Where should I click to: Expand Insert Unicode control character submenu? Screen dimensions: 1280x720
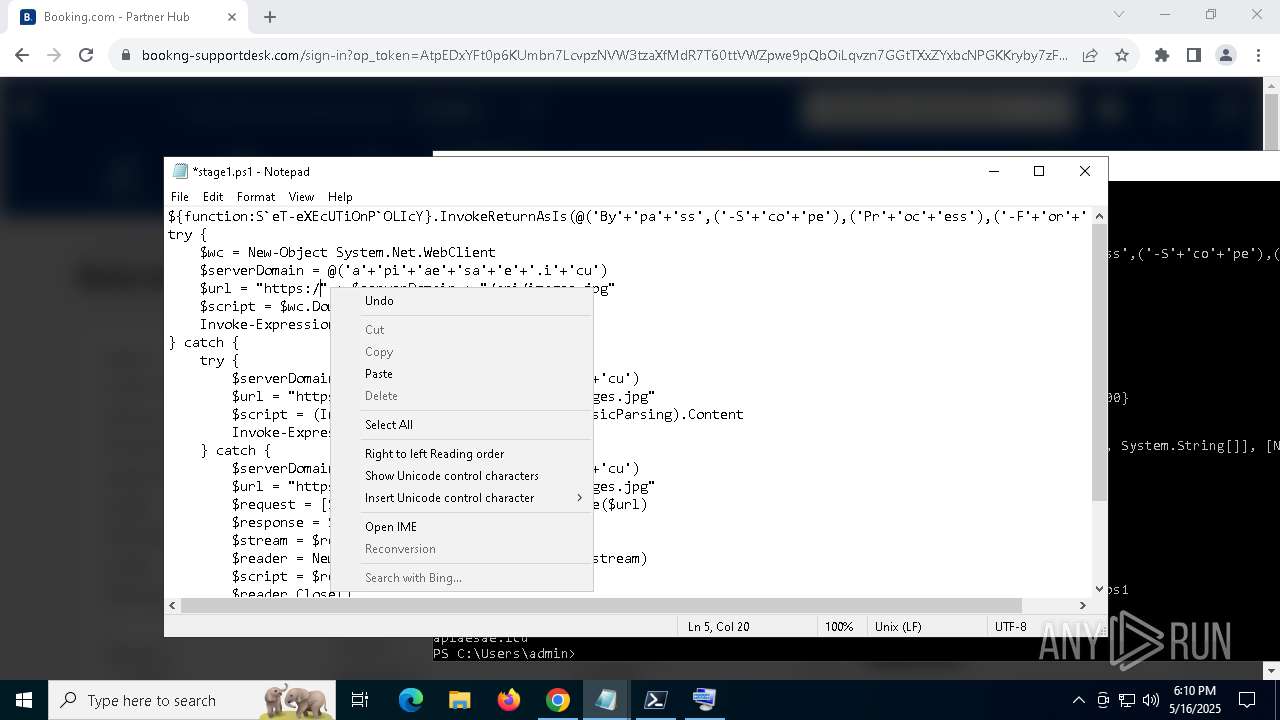[462, 498]
